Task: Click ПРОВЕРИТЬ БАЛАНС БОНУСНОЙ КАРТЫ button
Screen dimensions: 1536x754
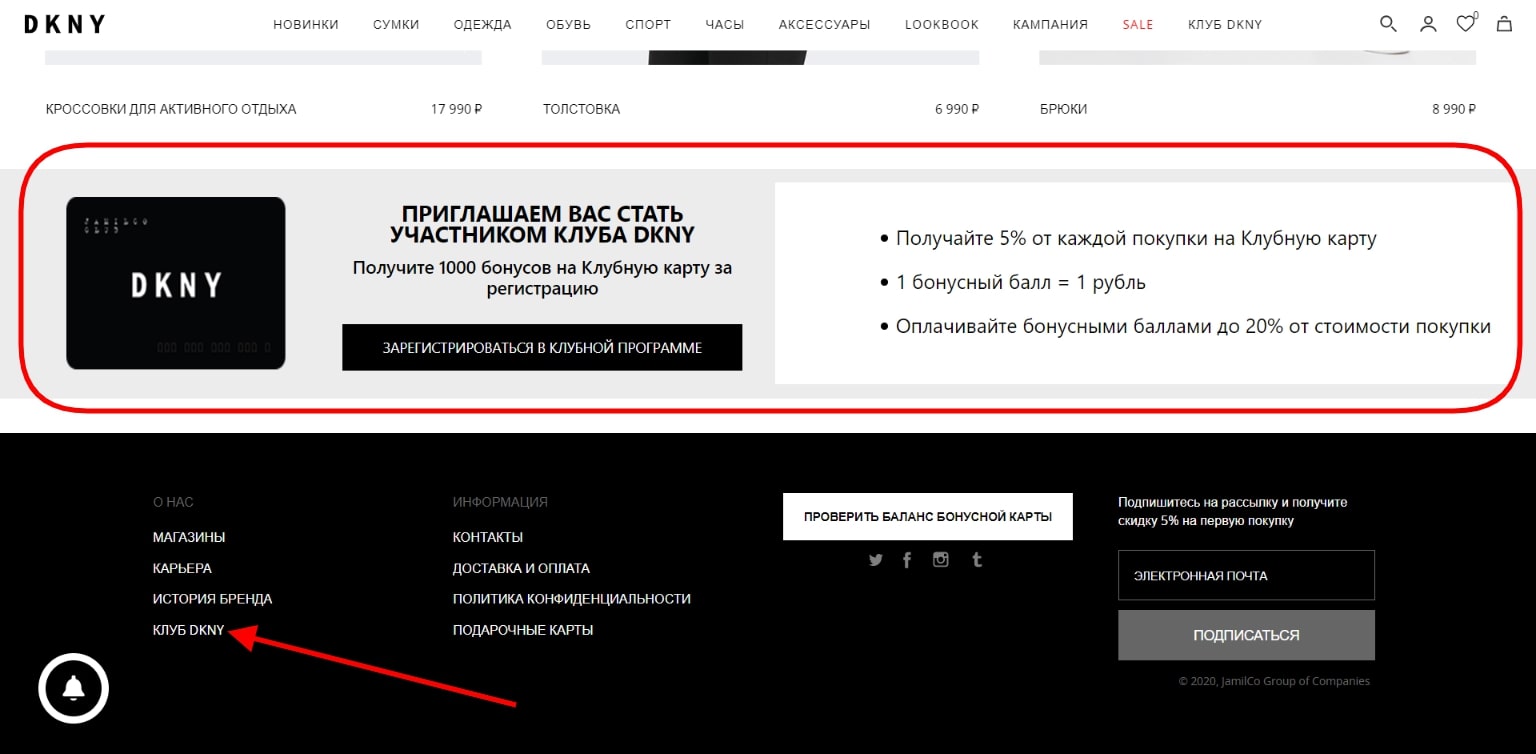Action: [928, 516]
